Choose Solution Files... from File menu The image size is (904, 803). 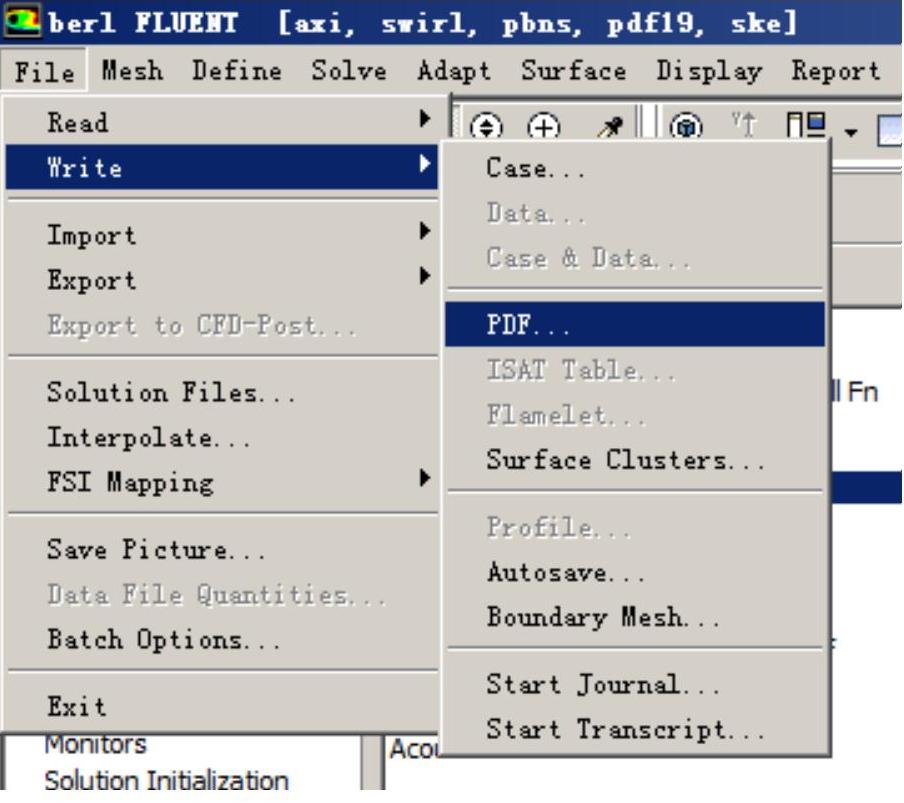(222, 392)
